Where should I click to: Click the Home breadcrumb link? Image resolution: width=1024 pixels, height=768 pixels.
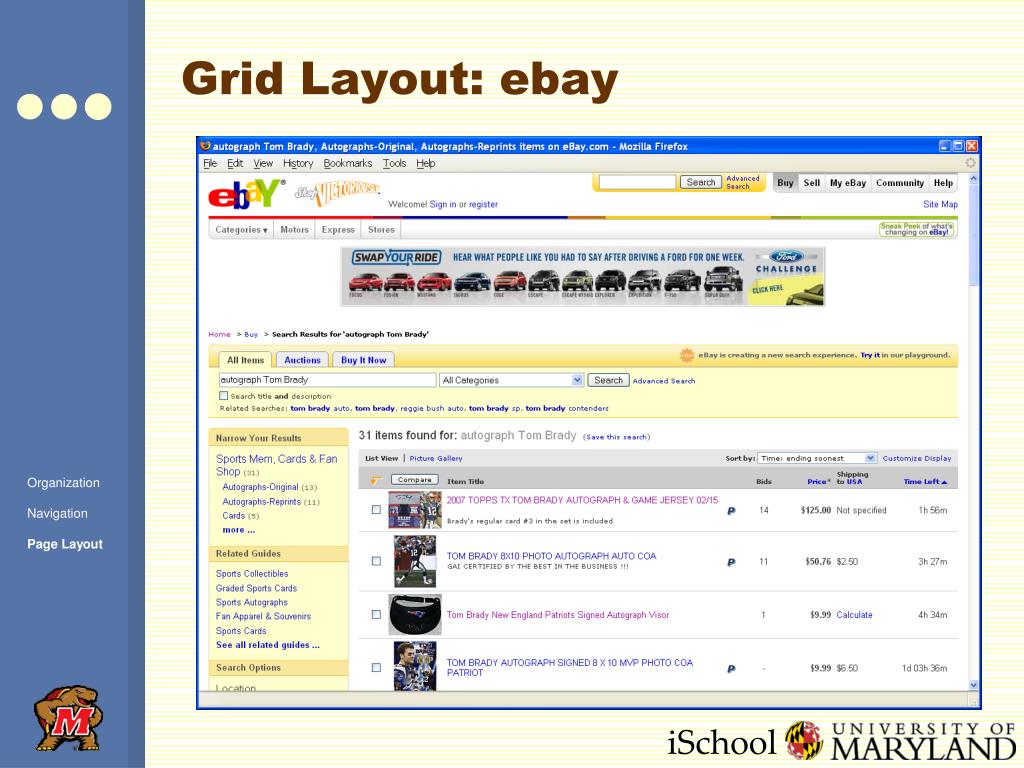(219, 334)
